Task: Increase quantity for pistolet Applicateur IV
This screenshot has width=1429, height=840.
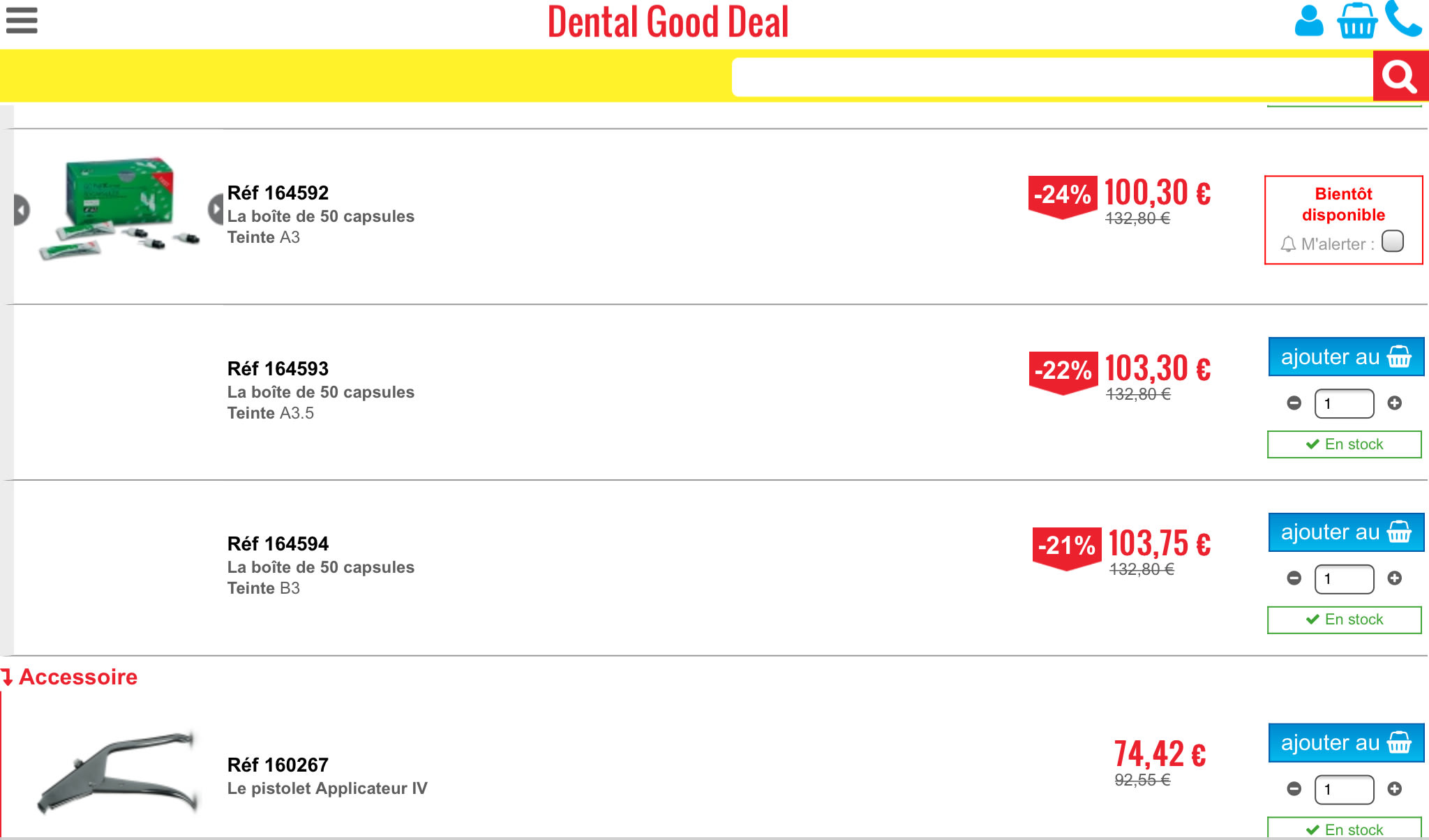Action: tap(1394, 789)
